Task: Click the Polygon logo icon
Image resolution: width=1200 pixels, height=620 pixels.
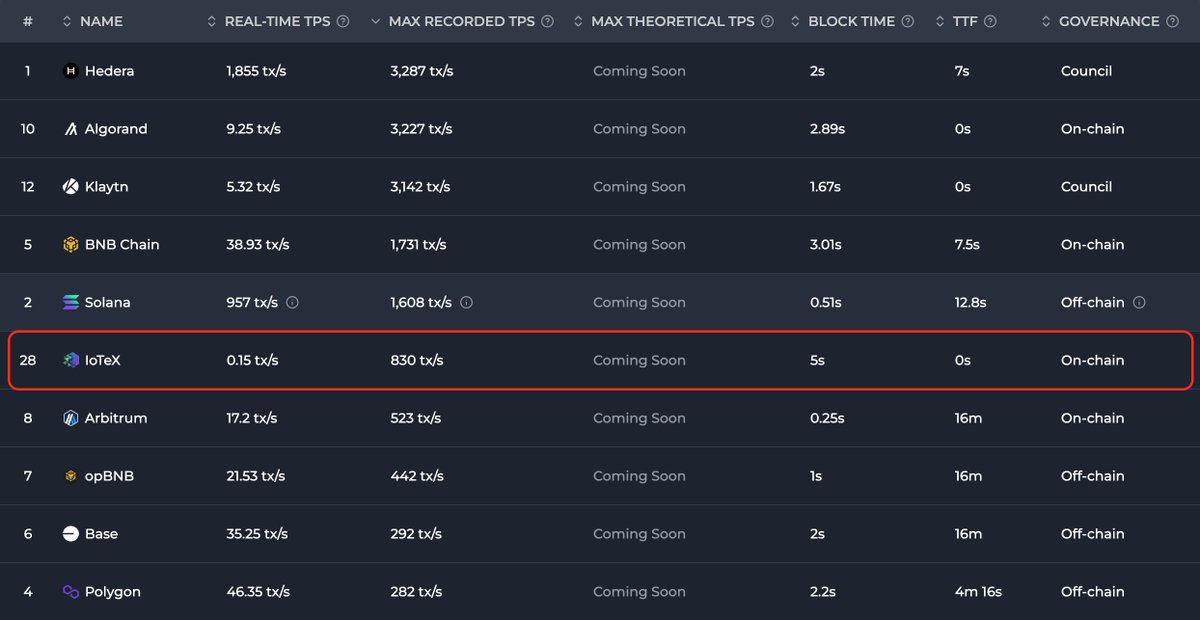Action: tap(70, 592)
